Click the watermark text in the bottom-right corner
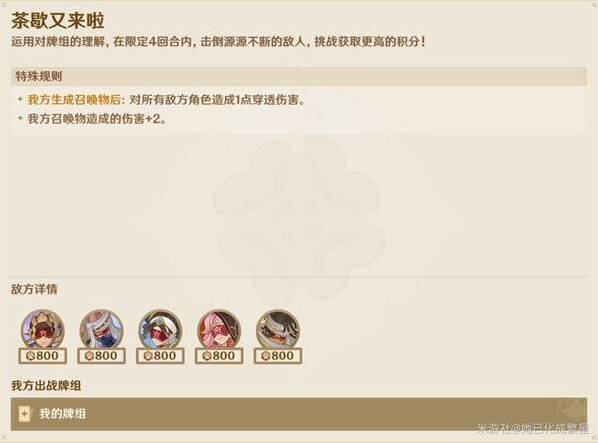Viewport: 598px width, 443px height. [x=533, y=429]
